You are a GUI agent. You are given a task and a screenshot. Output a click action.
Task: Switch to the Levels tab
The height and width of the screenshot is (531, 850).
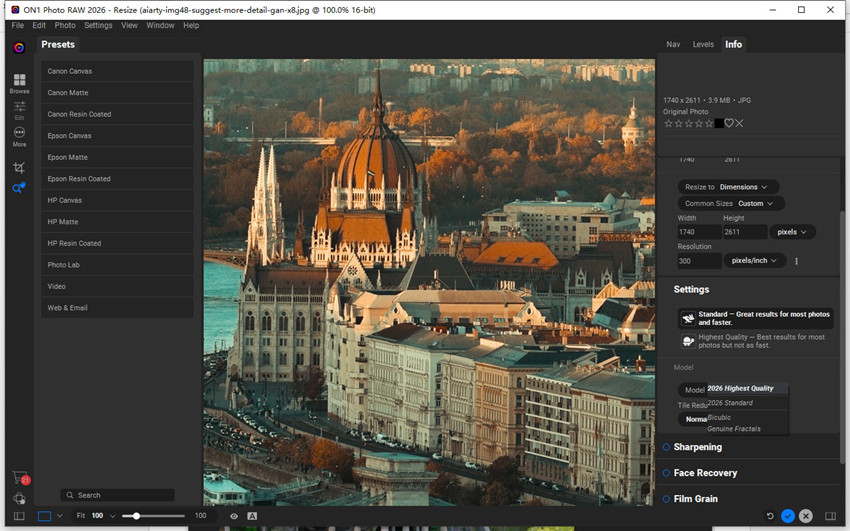click(x=703, y=44)
